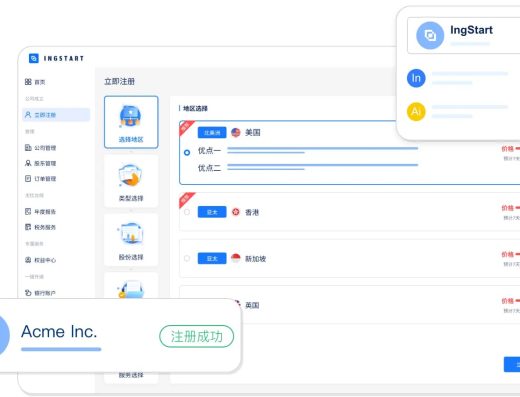The height and width of the screenshot is (397, 520).
Task: Select the 股份选择 step card
Action: pyautogui.click(x=131, y=240)
